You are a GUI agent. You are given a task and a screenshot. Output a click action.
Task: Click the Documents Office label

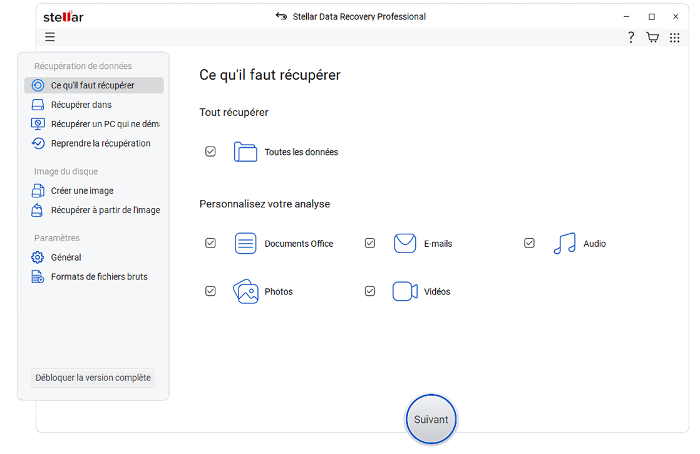[299, 244]
